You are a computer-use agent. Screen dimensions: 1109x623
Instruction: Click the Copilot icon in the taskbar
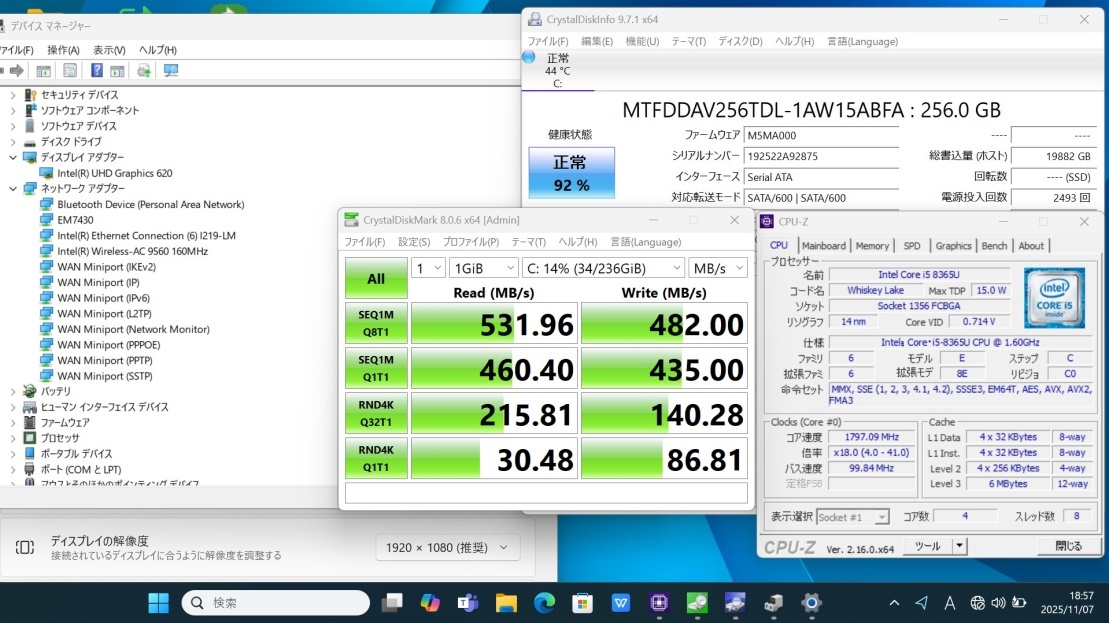(430, 602)
